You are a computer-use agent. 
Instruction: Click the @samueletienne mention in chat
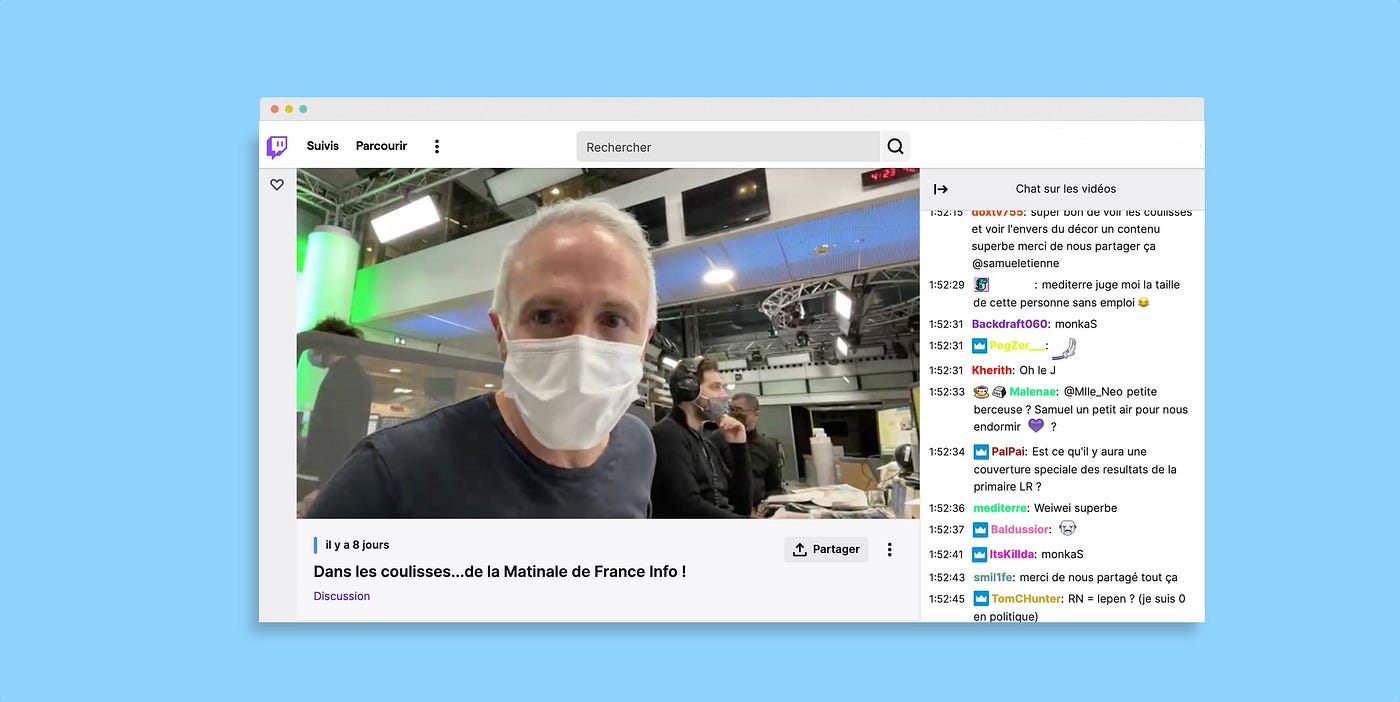pyautogui.click(x=1016, y=263)
